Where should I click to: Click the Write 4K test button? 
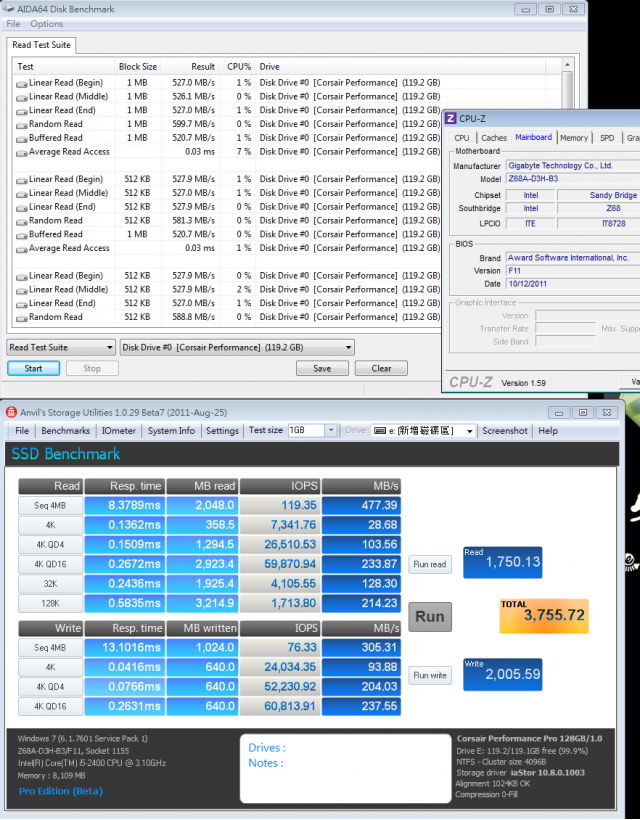click(50, 667)
